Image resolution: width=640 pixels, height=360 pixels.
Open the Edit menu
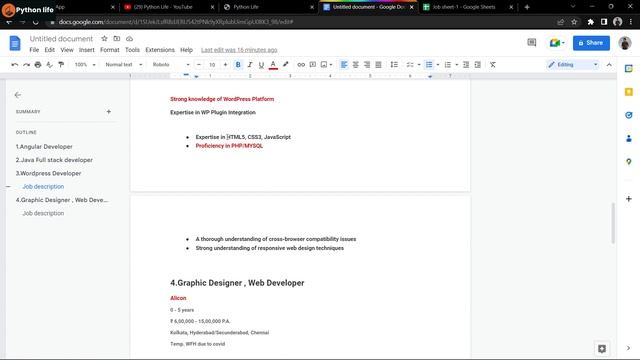[49, 50]
